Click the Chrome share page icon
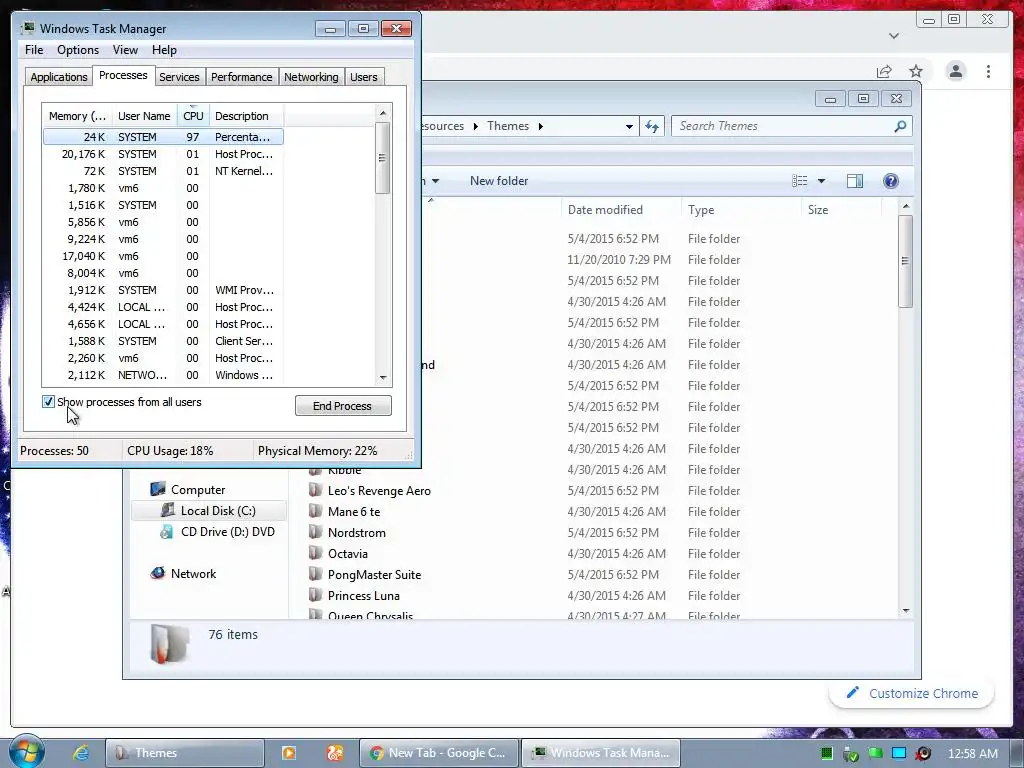This screenshot has height=768, width=1024. pos(884,71)
